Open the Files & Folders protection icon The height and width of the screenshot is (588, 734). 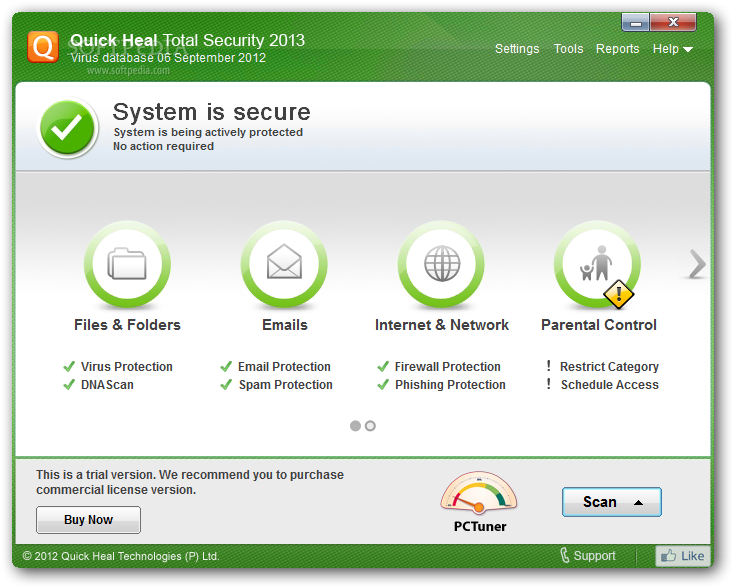tap(127, 265)
